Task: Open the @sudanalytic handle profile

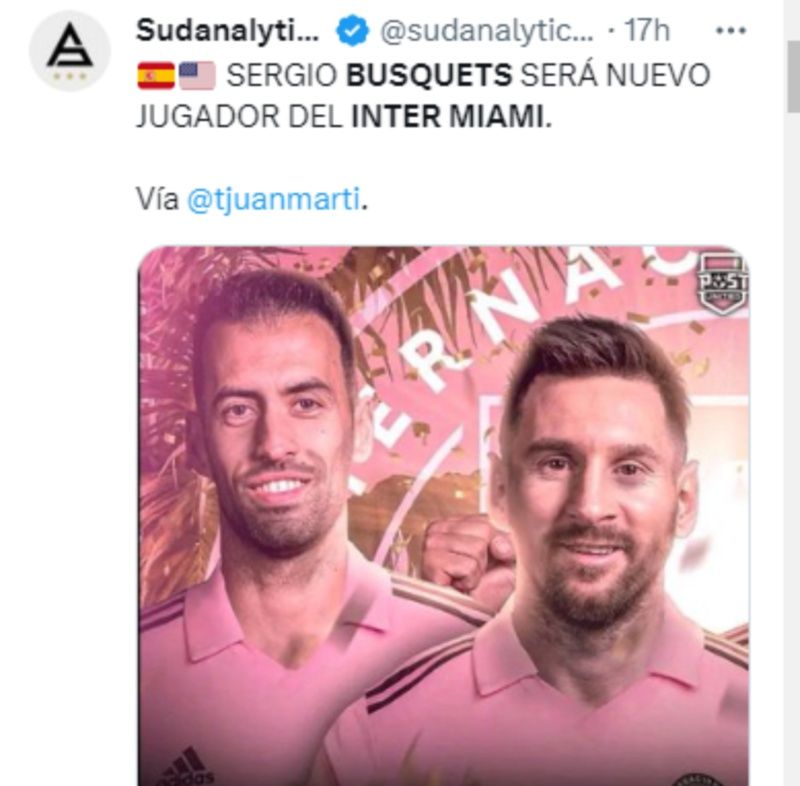Action: coord(487,31)
